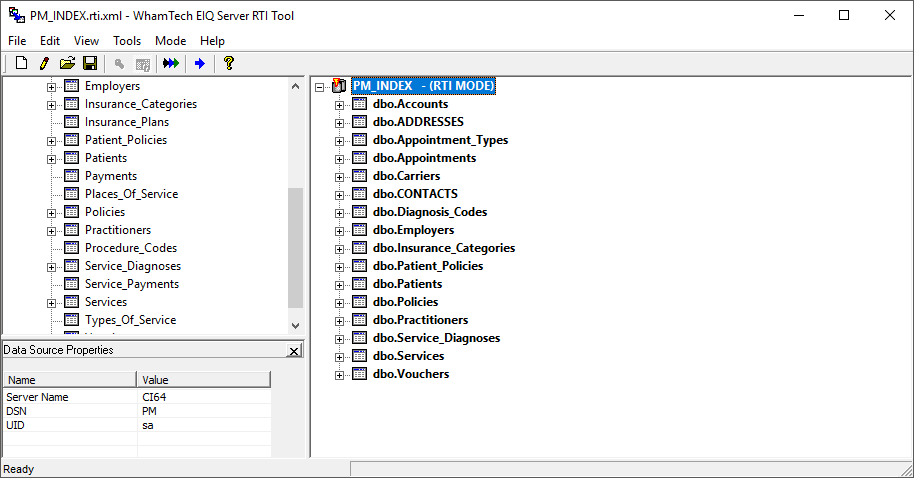Collapse the PM_INDEX root node
The height and width of the screenshot is (478, 914).
tap(319, 87)
